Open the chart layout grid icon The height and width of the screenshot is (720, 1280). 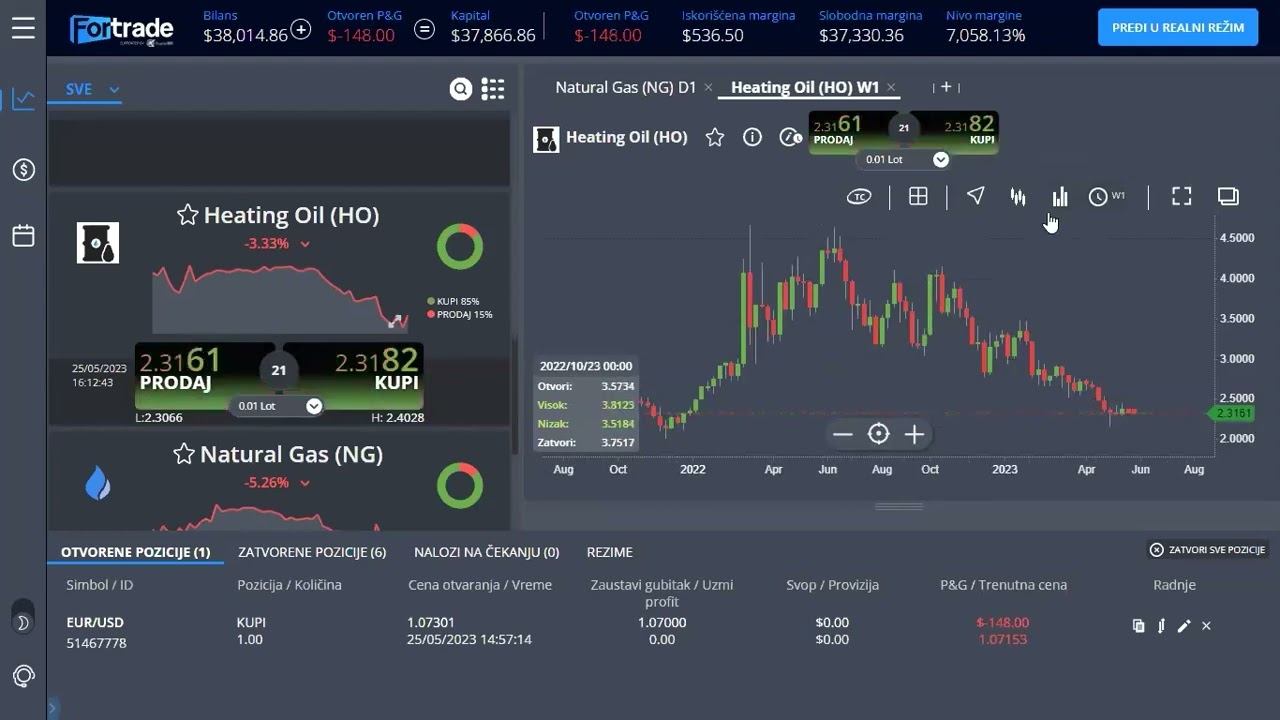918,196
